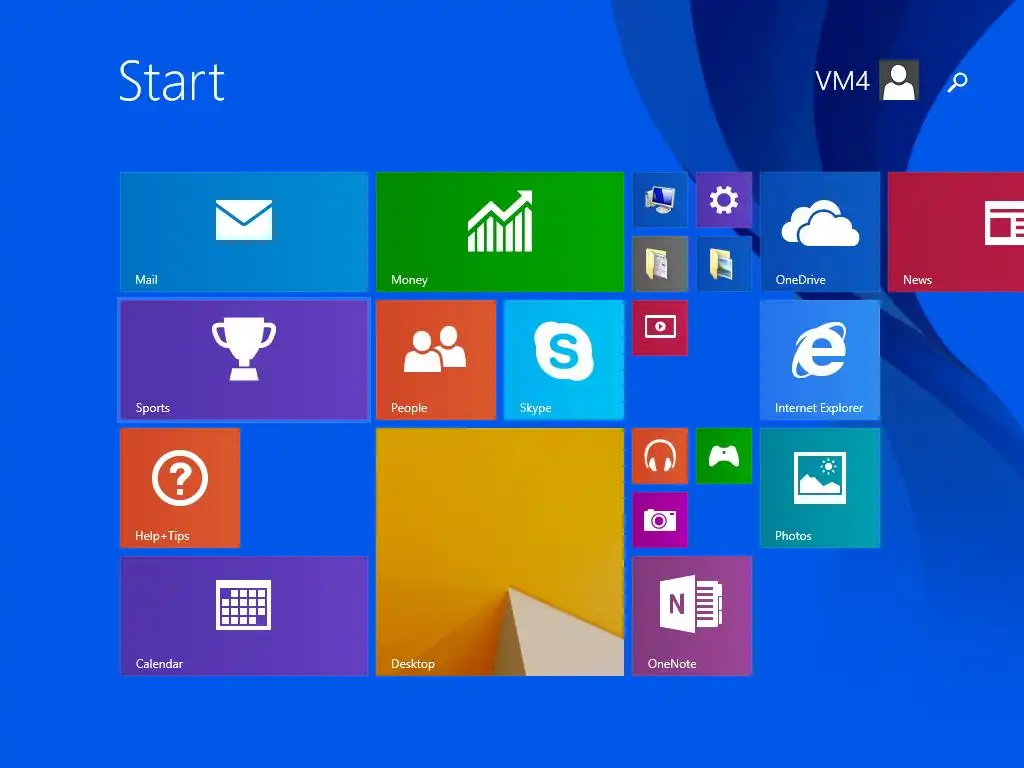Image resolution: width=1024 pixels, height=768 pixels.
Task: Open the Music headphones tile
Action: 660,456
